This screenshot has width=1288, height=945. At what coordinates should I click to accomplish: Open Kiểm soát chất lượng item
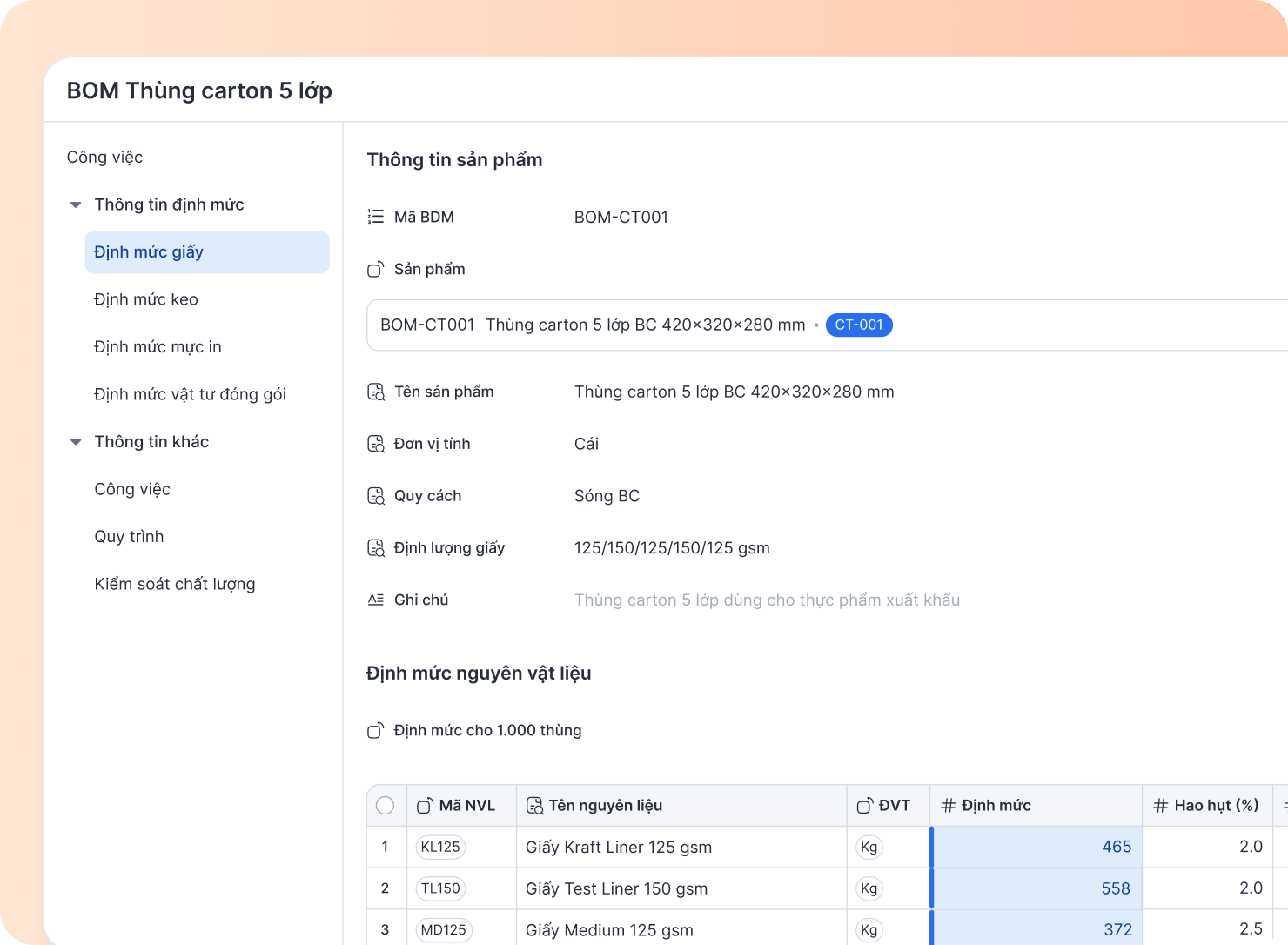tap(175, 584)
